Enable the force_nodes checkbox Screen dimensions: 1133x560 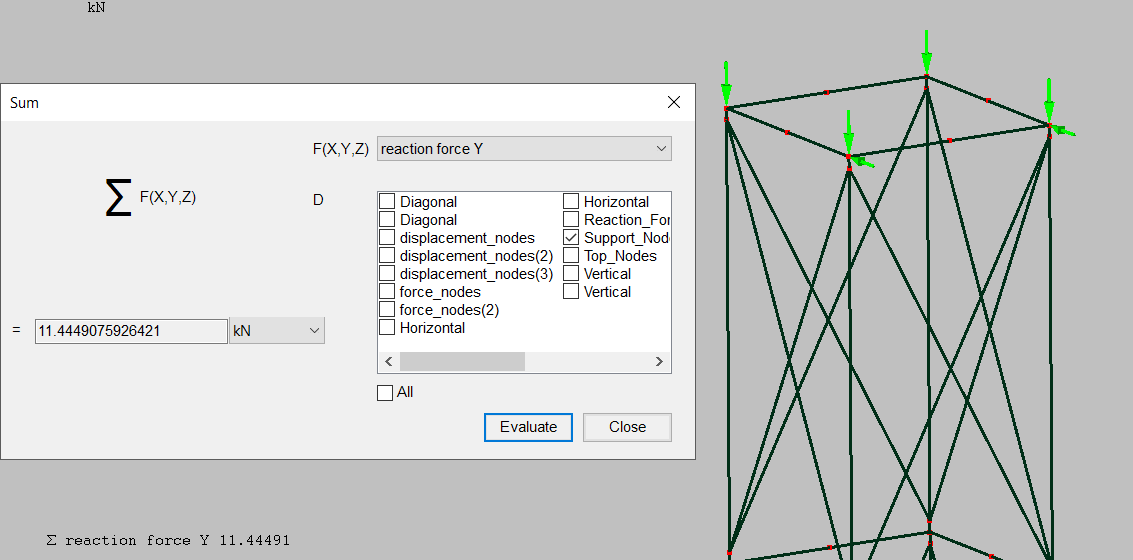point(387,292)
